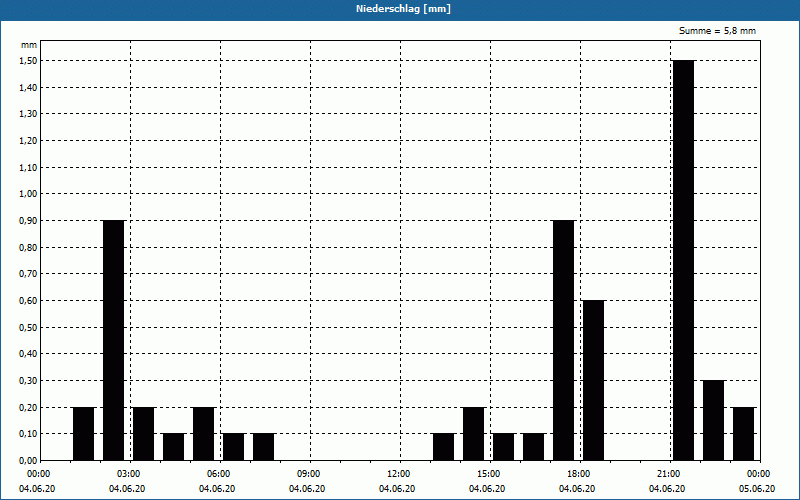800x500 pixels.
Task: Select the 1,10 y-axis value
Action: [28, 167]
